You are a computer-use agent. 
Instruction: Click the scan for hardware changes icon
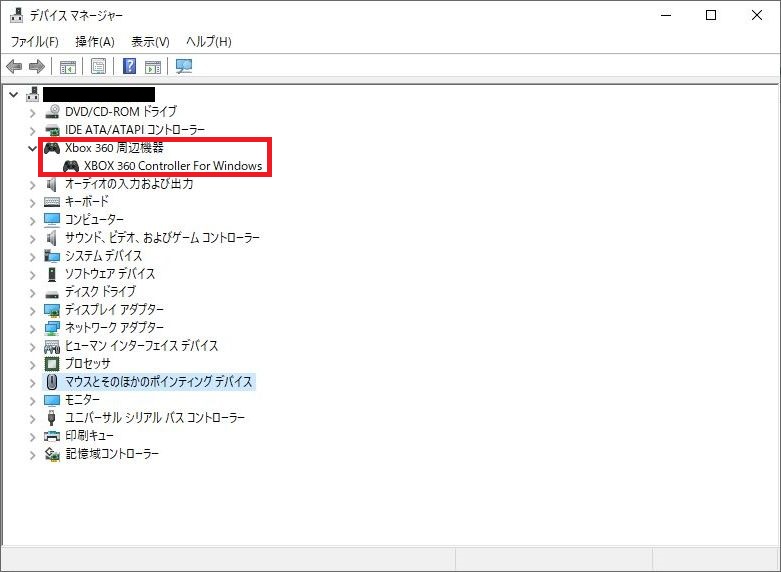(184, 66)
